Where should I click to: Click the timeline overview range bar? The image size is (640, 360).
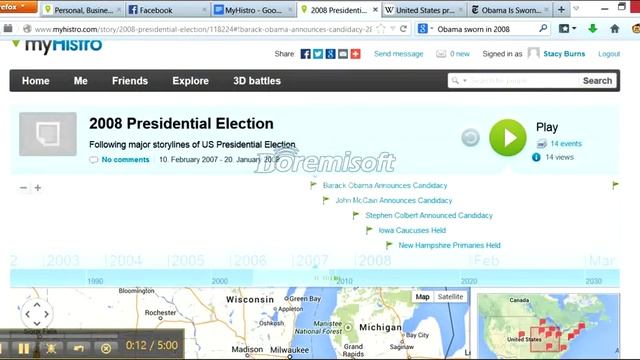[315, 278]
